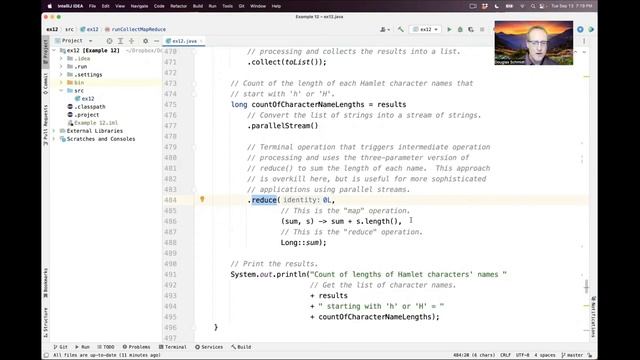Open editor tab options three-dot icon

point(584,41)
